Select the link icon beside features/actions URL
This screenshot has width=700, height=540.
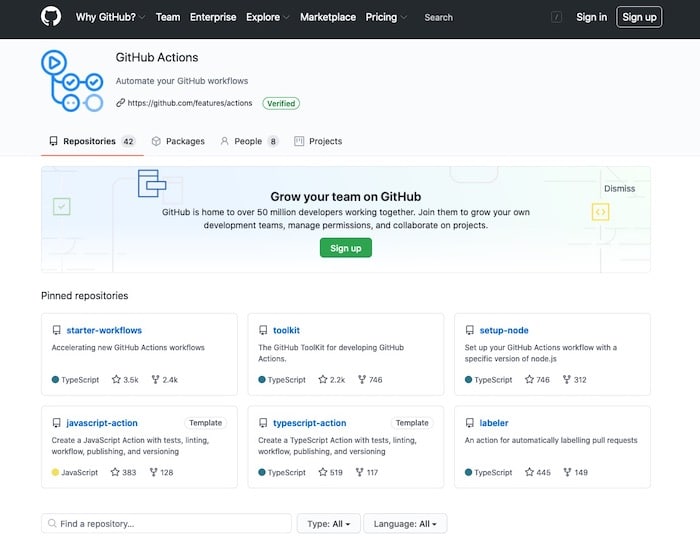pyautogui.click(x=120, y=103)
